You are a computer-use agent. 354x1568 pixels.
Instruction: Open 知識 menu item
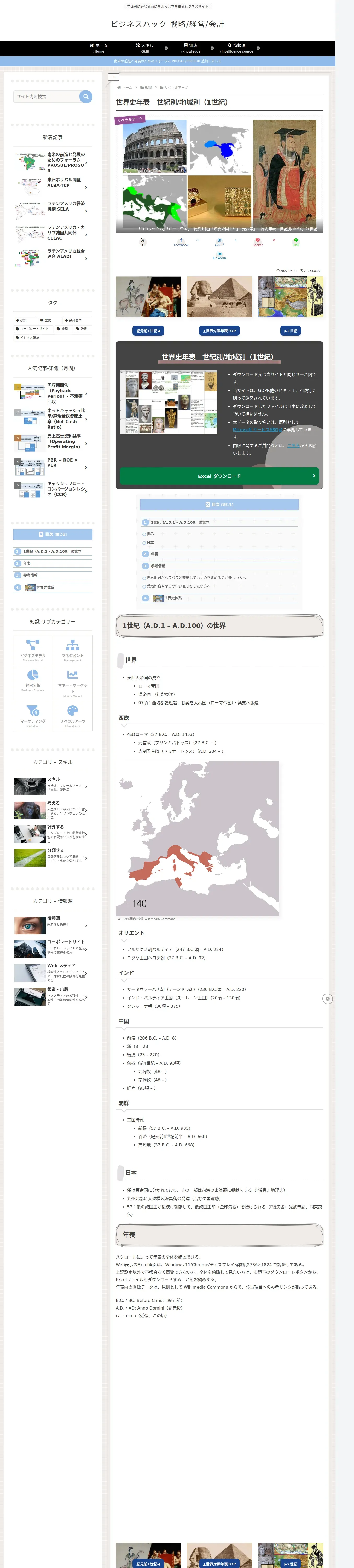click(190, 48)
